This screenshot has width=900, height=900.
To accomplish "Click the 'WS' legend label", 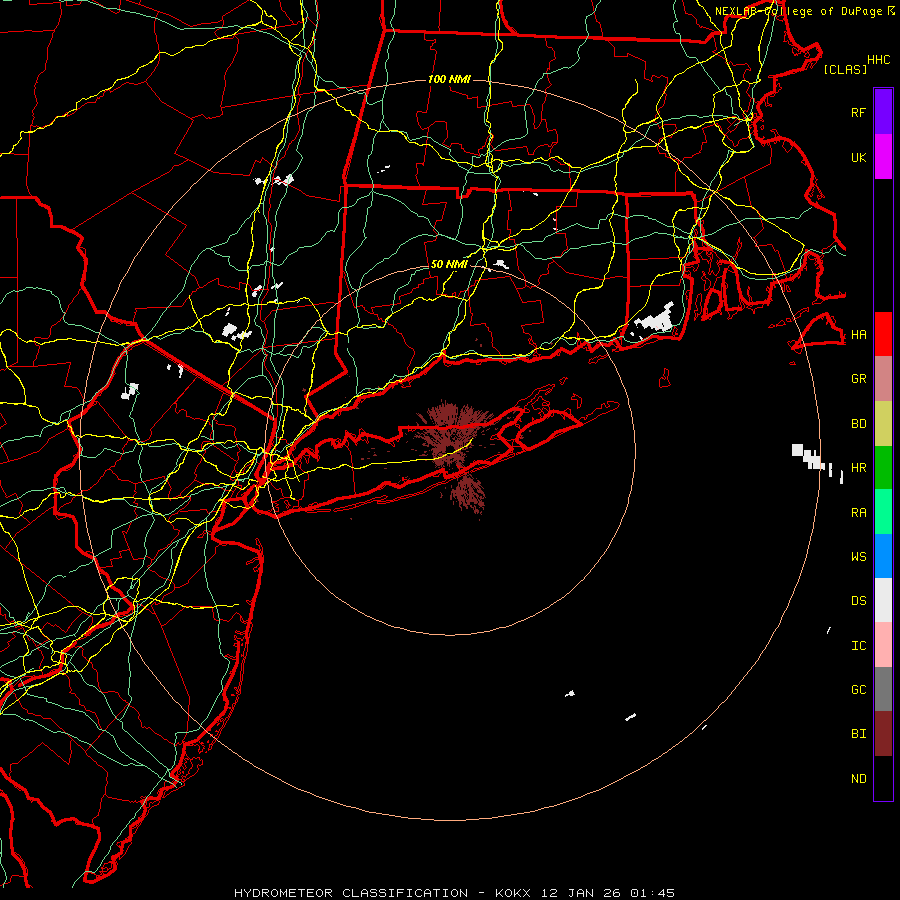I will tap(859, 557).
